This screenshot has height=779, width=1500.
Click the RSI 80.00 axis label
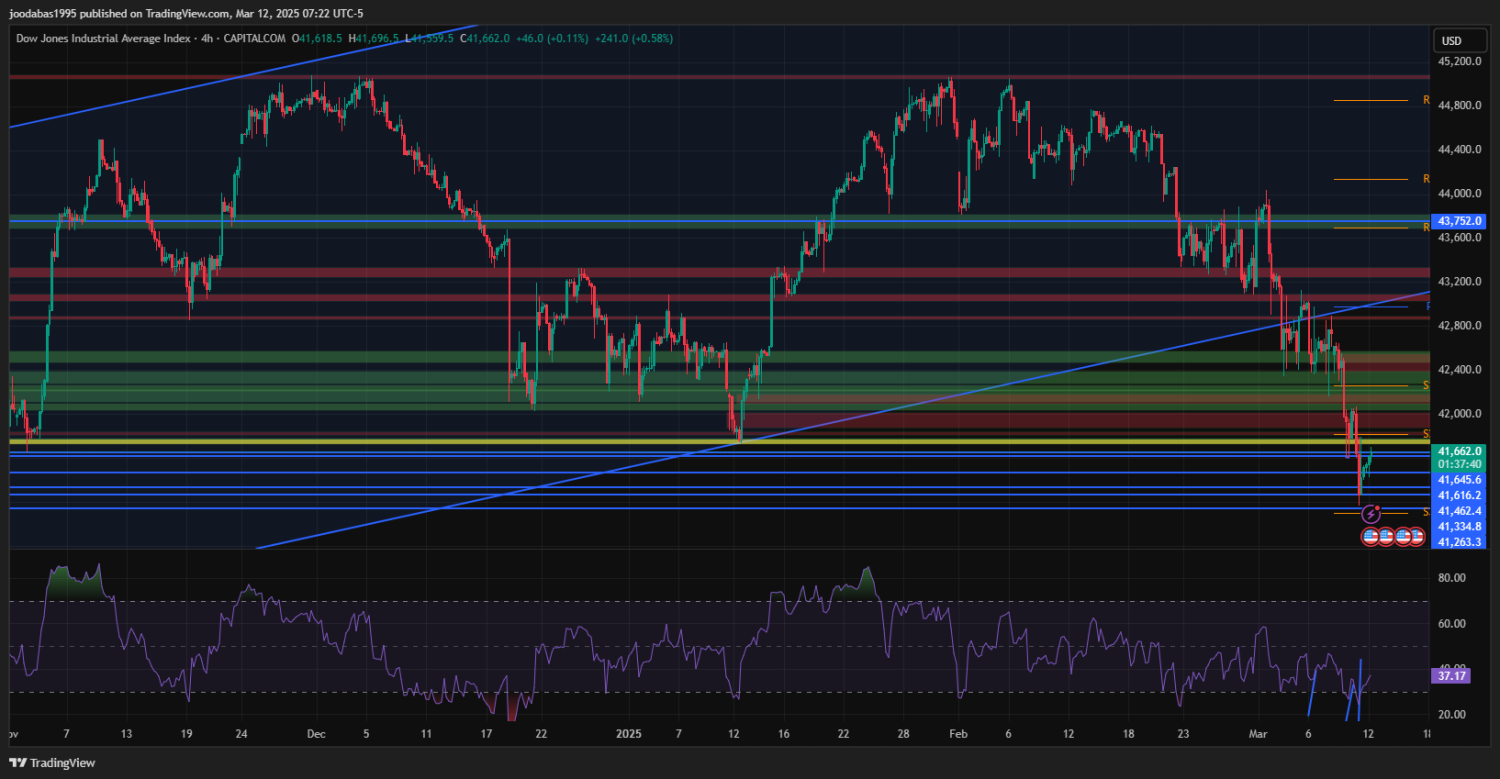coord(1452,578)
